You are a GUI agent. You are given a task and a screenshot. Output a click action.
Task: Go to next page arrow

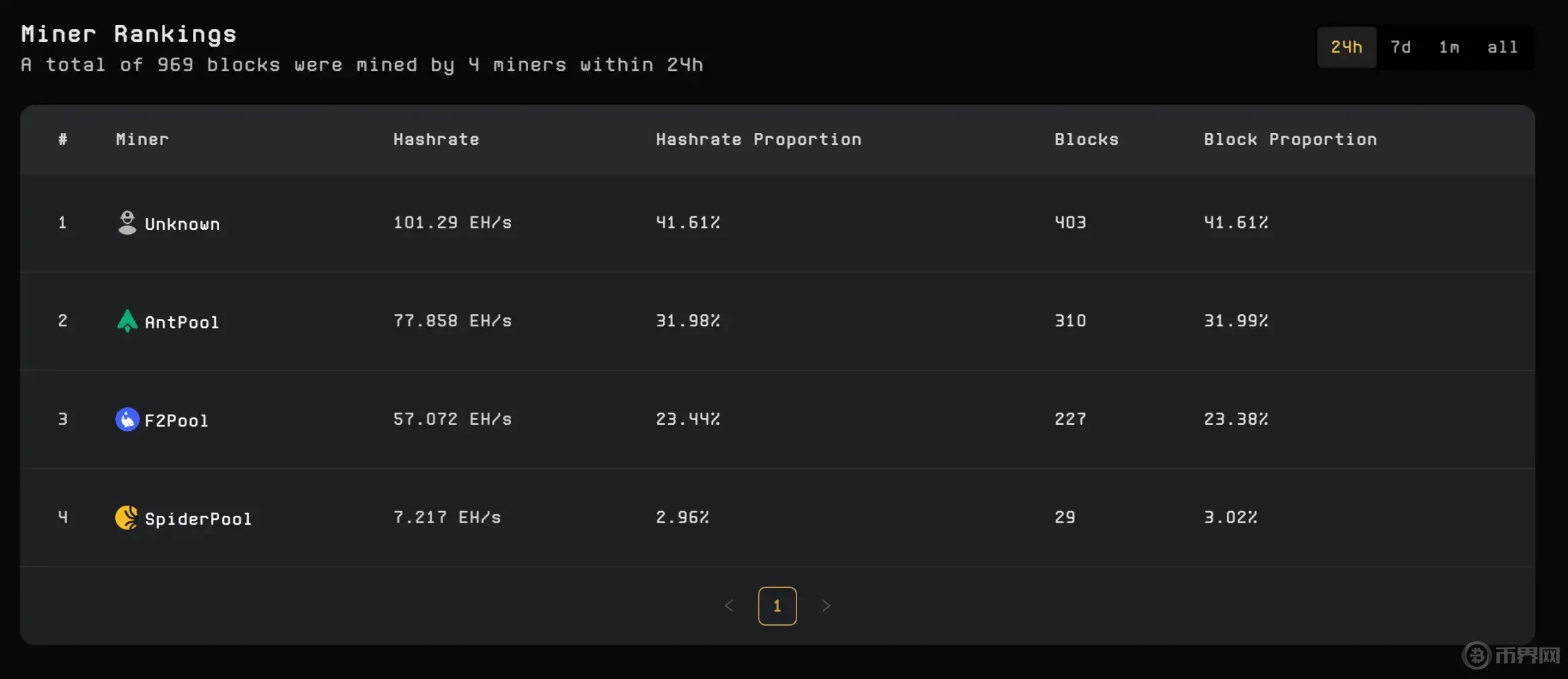coord(826,606)
